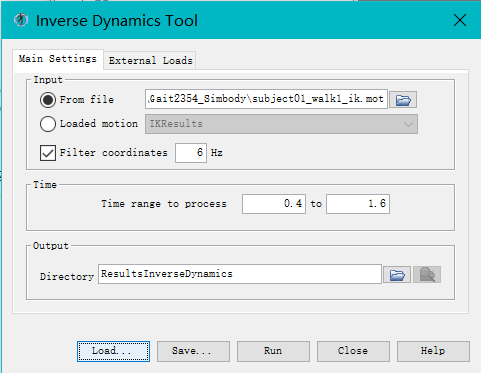Click the Close button
This screenshot has width=481, height=373.
[x=353, y=351]
